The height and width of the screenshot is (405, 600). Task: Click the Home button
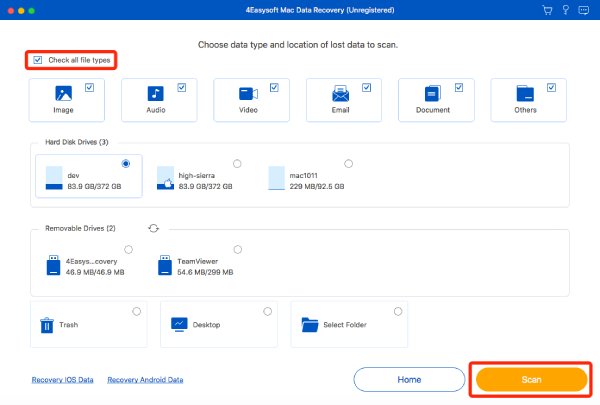coord(409,379)
